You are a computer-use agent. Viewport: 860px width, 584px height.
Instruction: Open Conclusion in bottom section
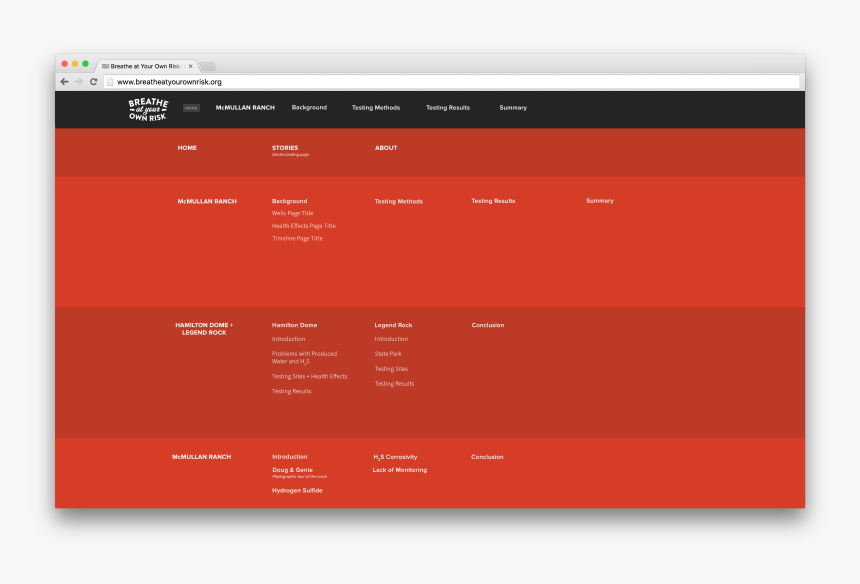click(x=487, y=457)
